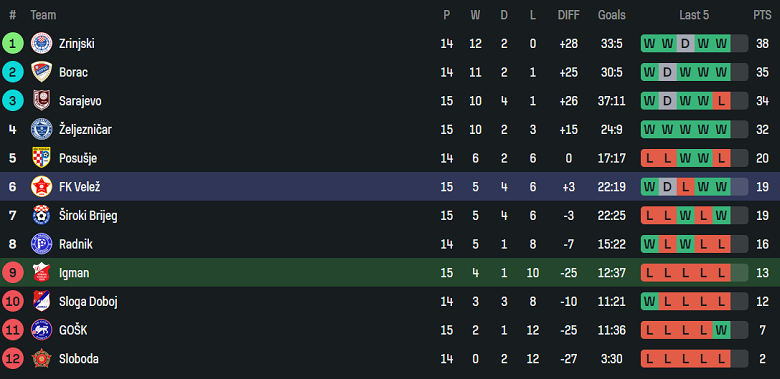Viewport: 780px width, 379px height.
Task: Click the GOŠK club crest
Action: pyautogui.click(x=41, y=330)
